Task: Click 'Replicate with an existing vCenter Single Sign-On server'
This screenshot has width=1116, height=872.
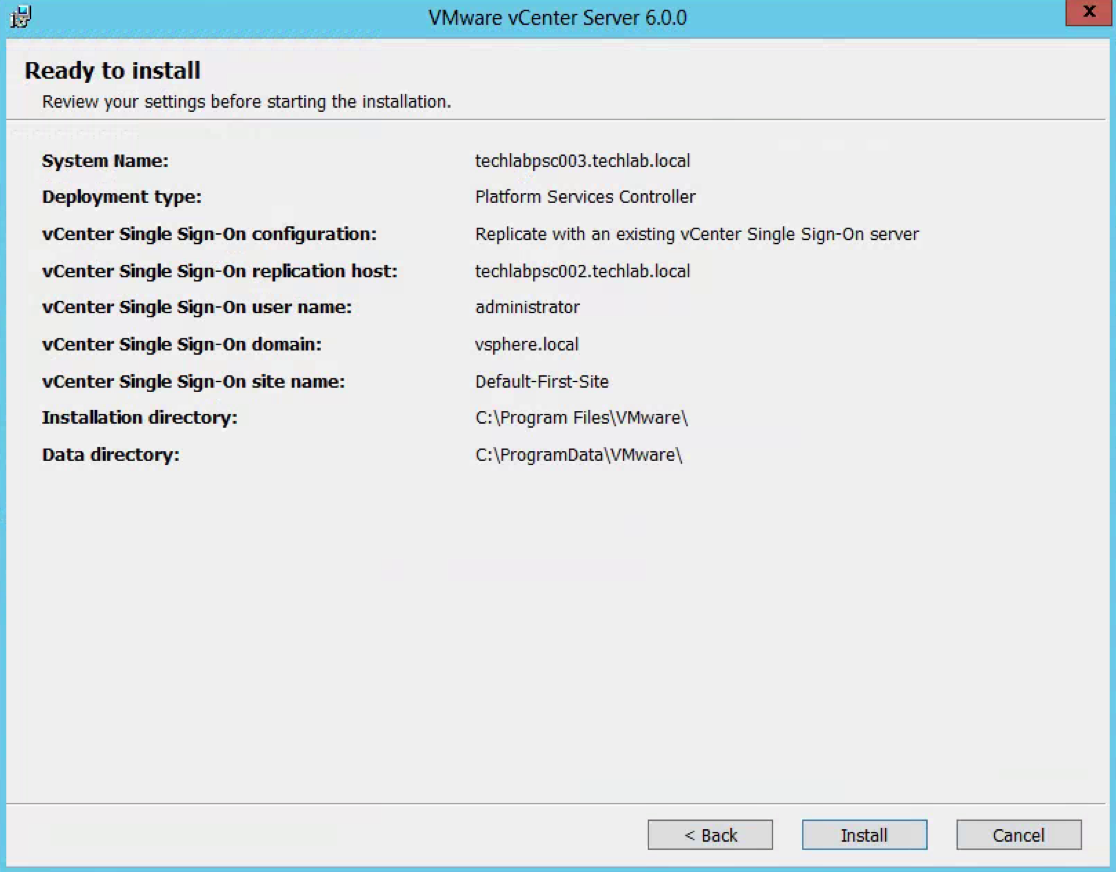Action: point(697,234)
